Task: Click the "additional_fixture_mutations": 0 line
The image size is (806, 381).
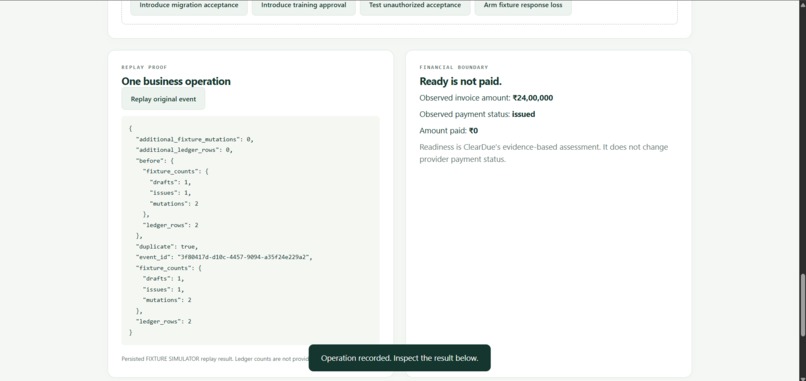Action: [x=194, y=139]
